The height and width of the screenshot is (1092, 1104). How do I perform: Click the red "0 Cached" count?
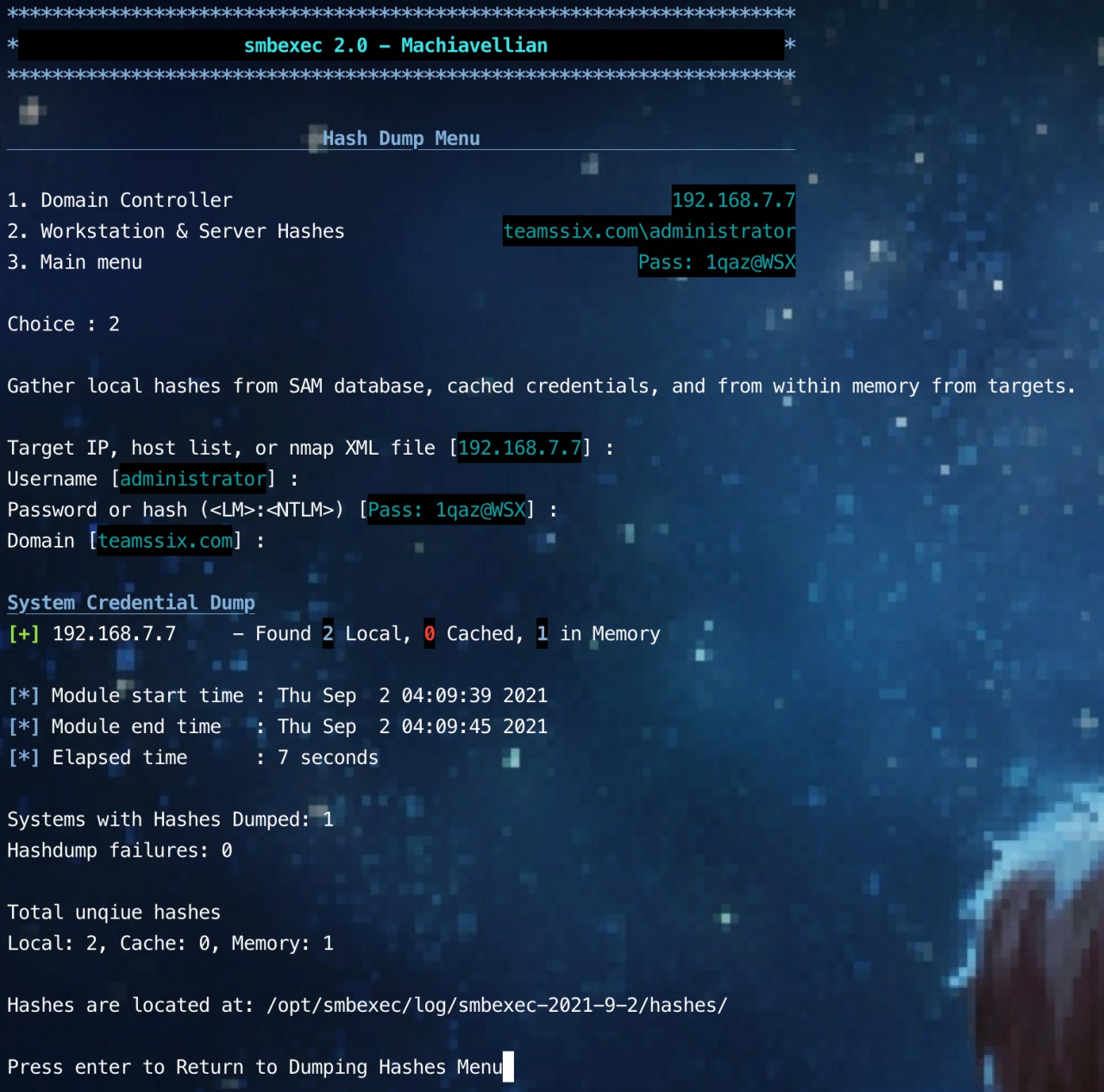click(x=470, y=634)
